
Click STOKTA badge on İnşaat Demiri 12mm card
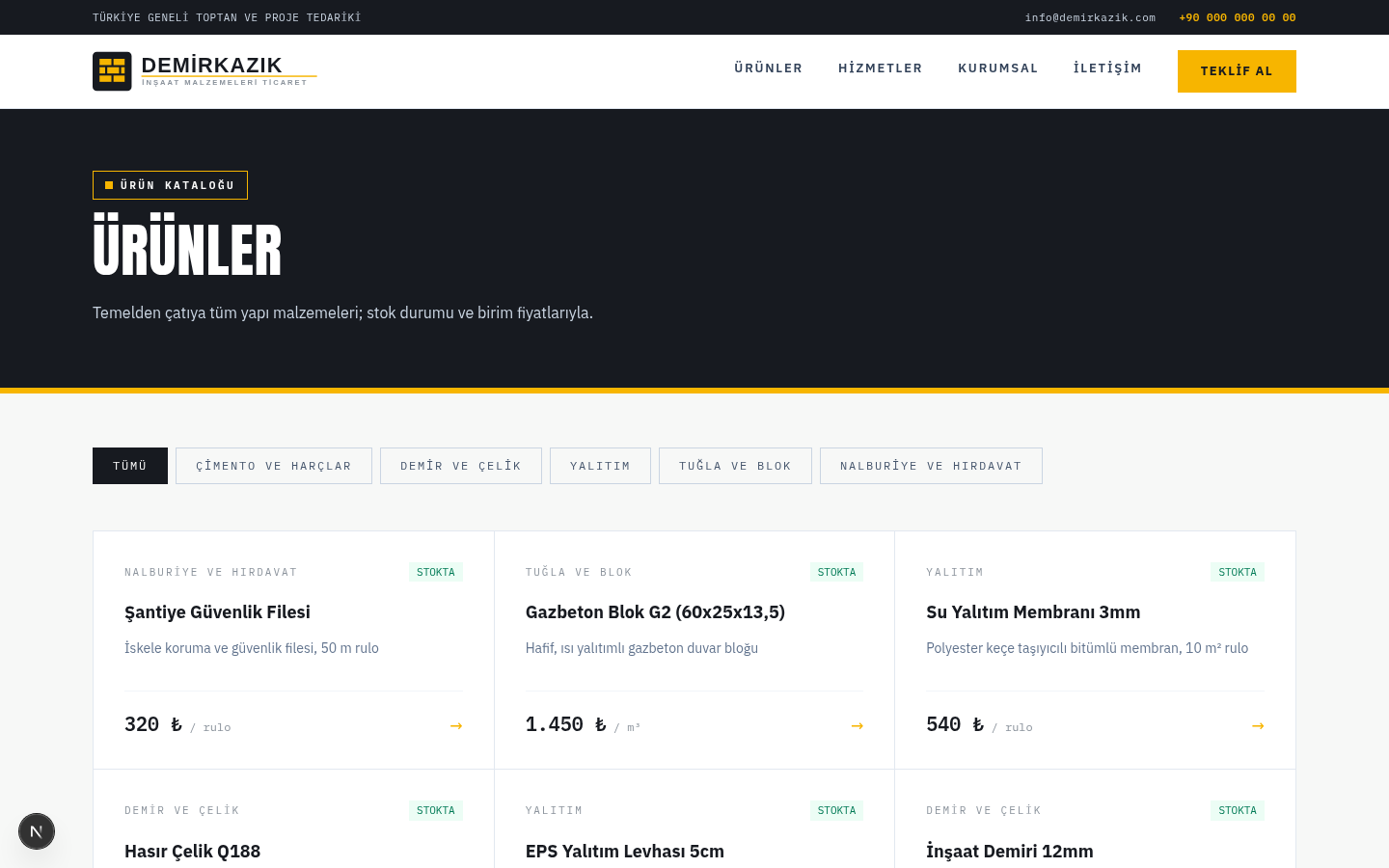coord(1238,810)
